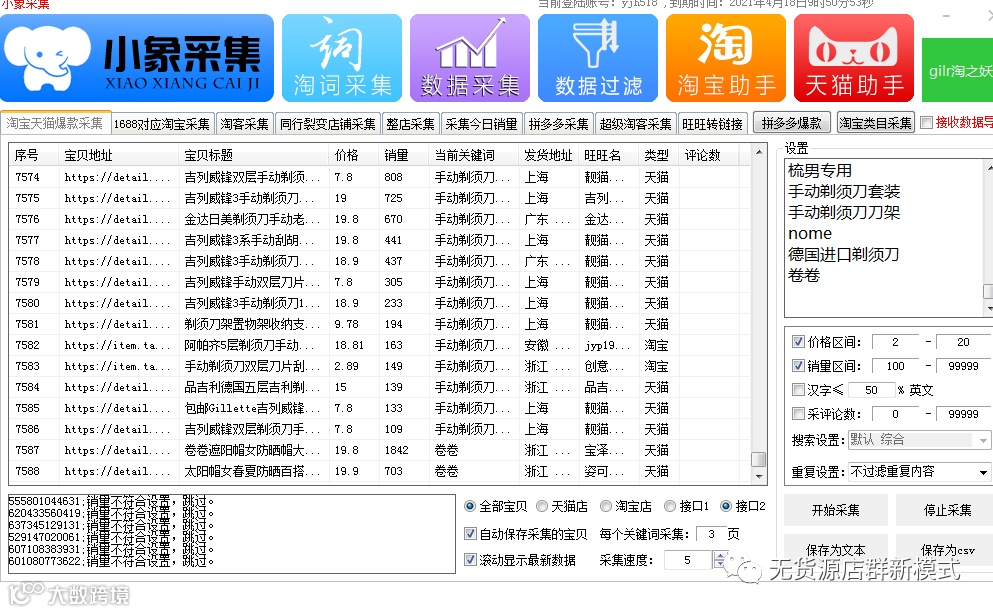Image resolution: width=993 pixels, height=613 pixels.
Task: Click the minimum price field showing 2
Action: (895, 342)
